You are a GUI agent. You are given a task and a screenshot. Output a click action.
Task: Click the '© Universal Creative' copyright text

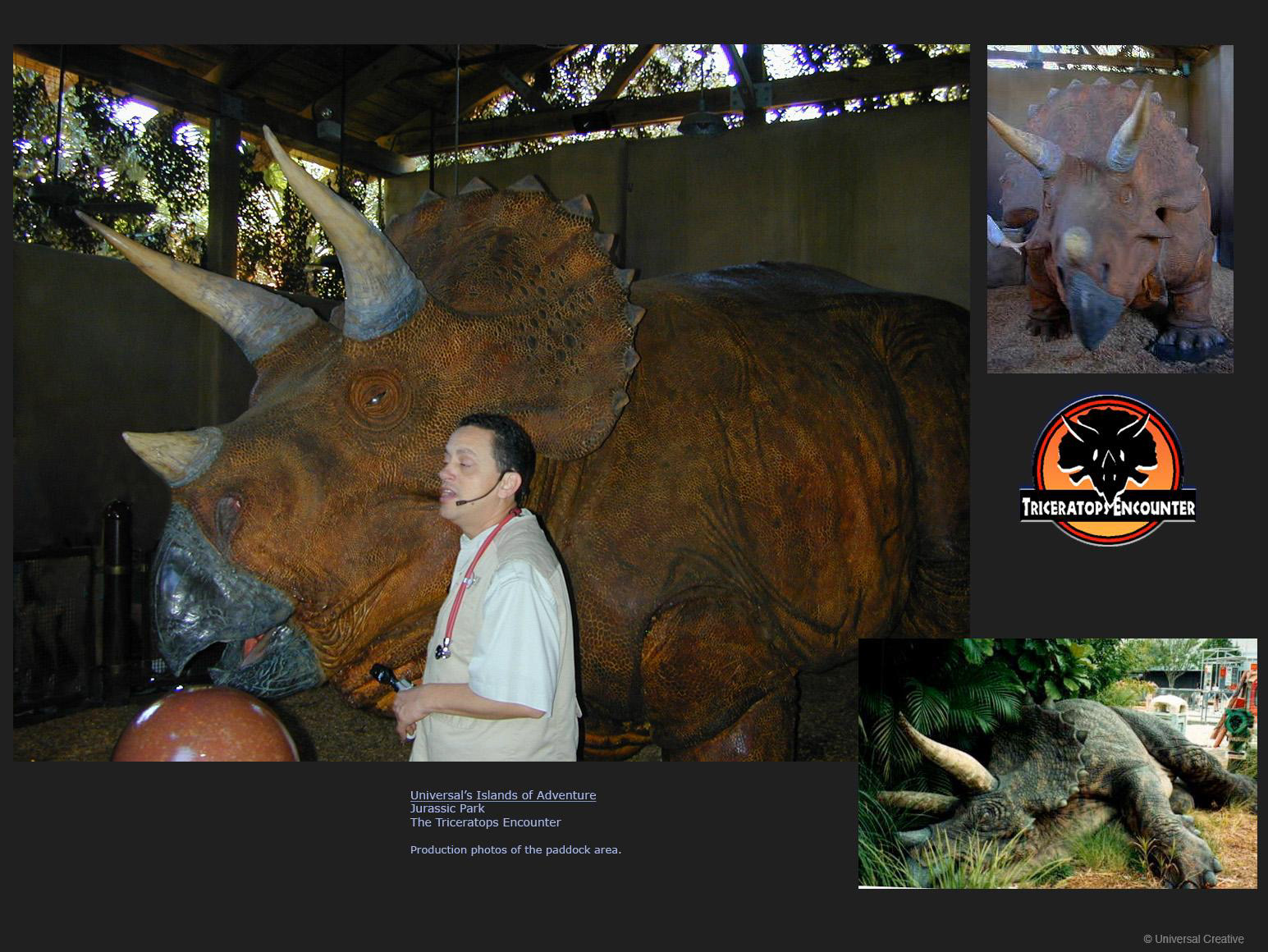coord(1193,939)
